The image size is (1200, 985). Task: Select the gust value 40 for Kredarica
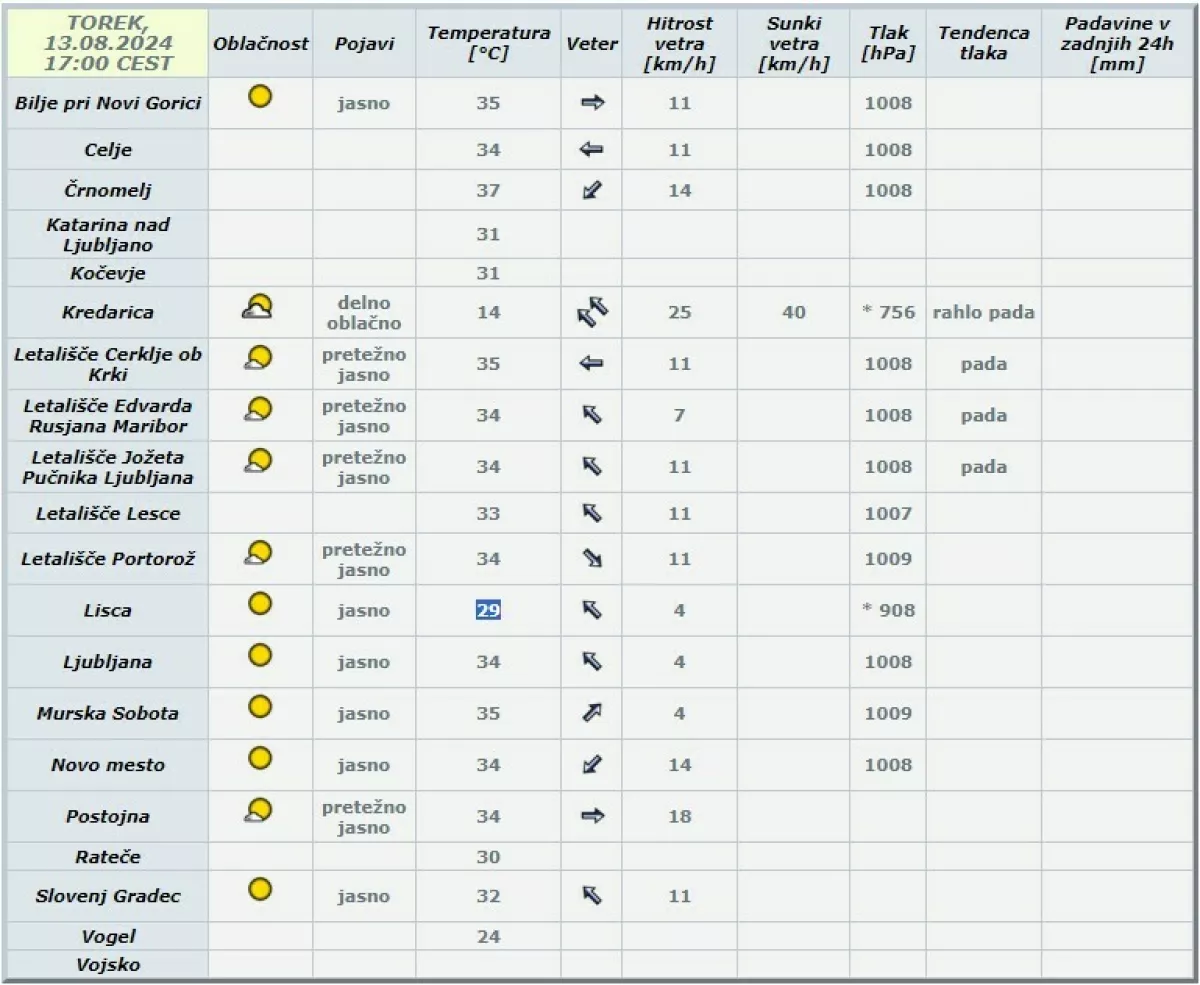pos(793,311)
